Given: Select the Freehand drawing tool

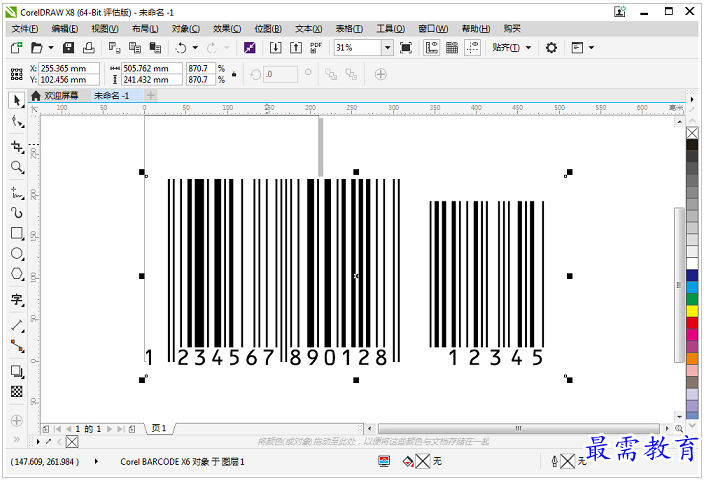Looking at the screenshot, I should point(17,193).
